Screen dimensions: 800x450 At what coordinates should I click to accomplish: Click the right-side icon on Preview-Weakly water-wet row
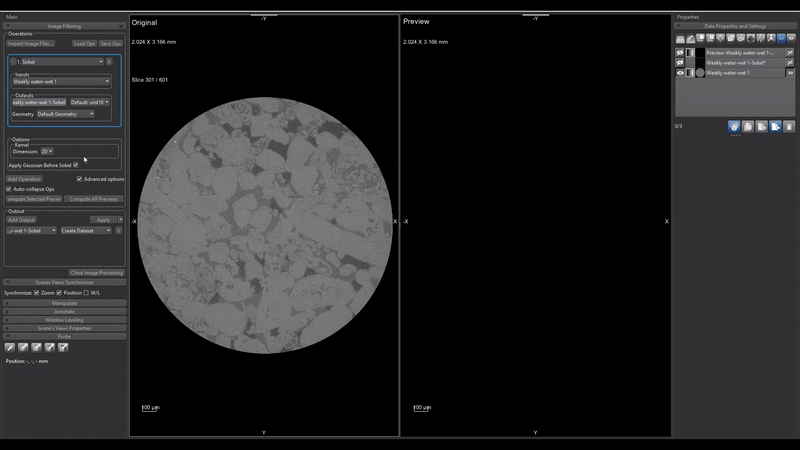(790, 53)
